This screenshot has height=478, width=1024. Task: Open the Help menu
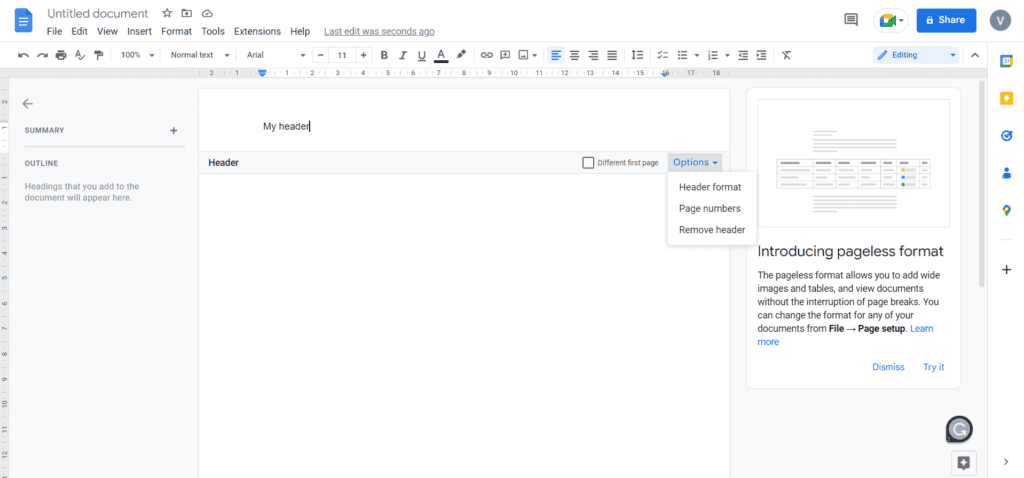click(x=300, y=31)
